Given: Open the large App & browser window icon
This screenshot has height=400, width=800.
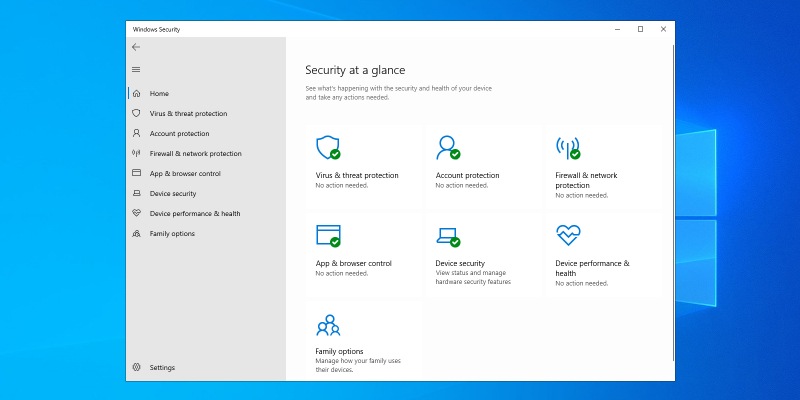Looking at the screenshot, I should pos(328,236).
